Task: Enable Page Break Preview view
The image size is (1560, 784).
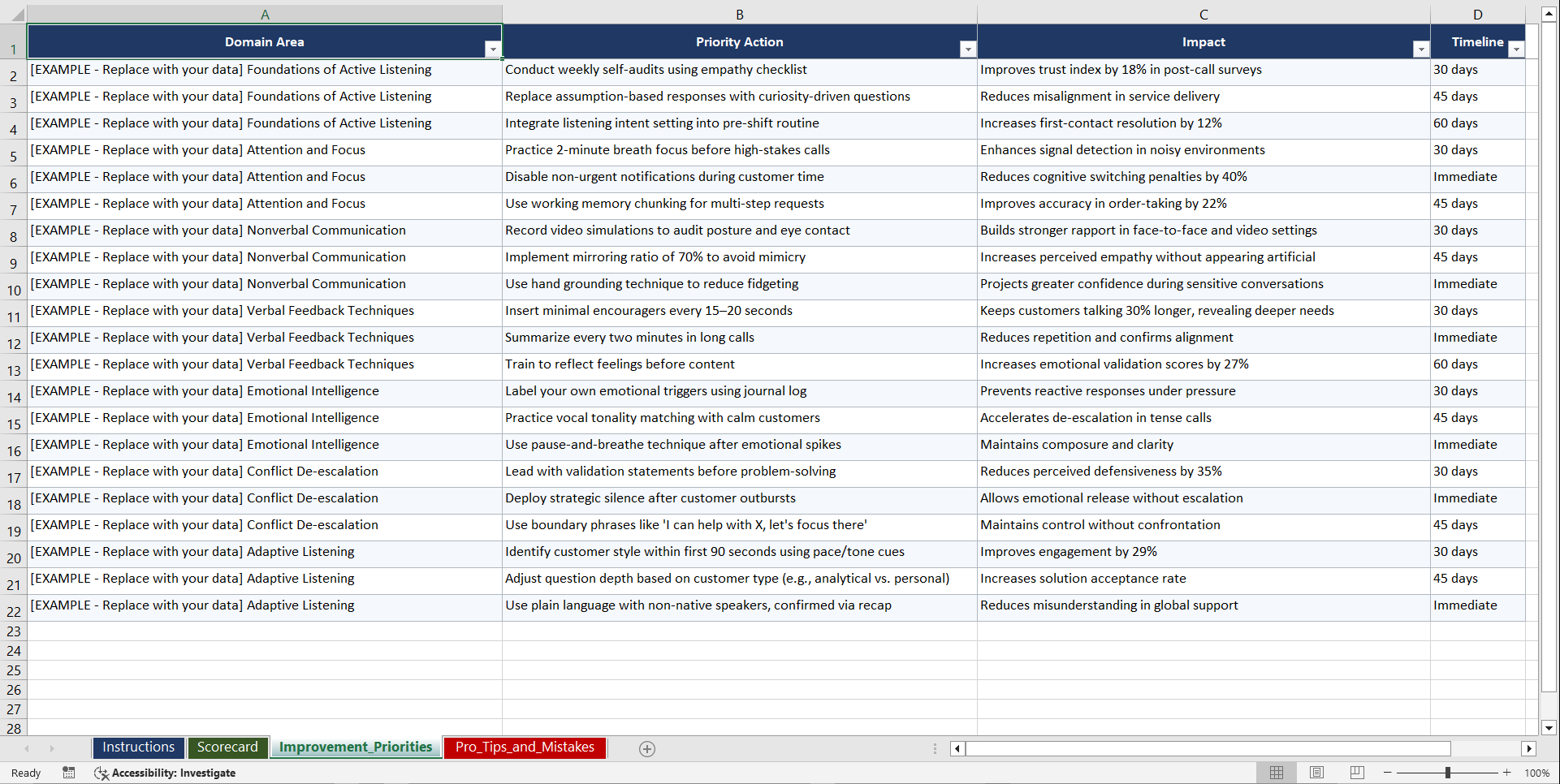Action: point(1357,772)
